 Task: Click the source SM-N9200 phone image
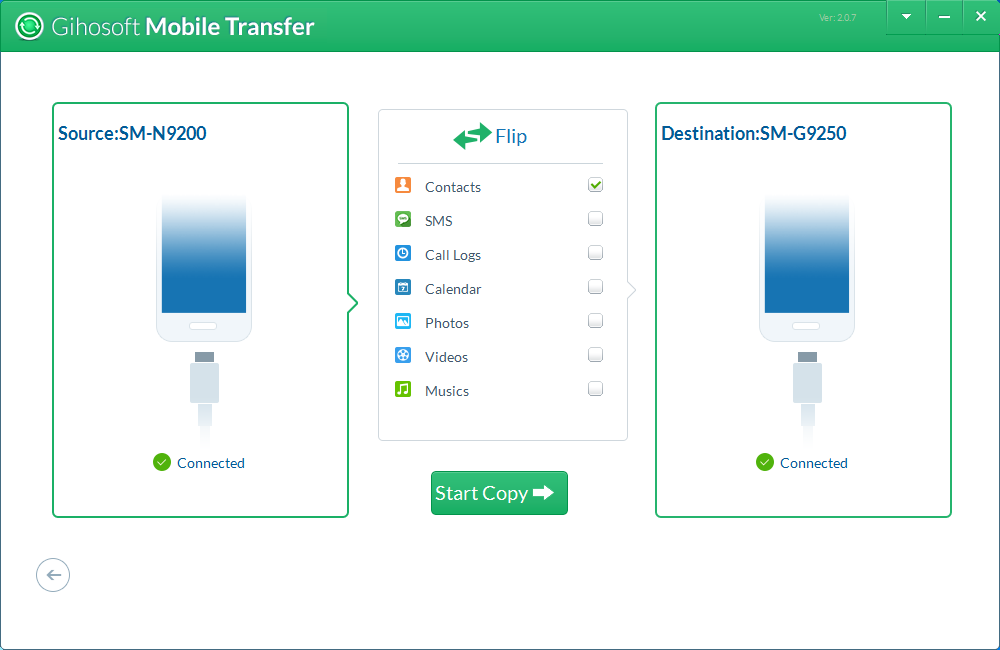[203, 265]
